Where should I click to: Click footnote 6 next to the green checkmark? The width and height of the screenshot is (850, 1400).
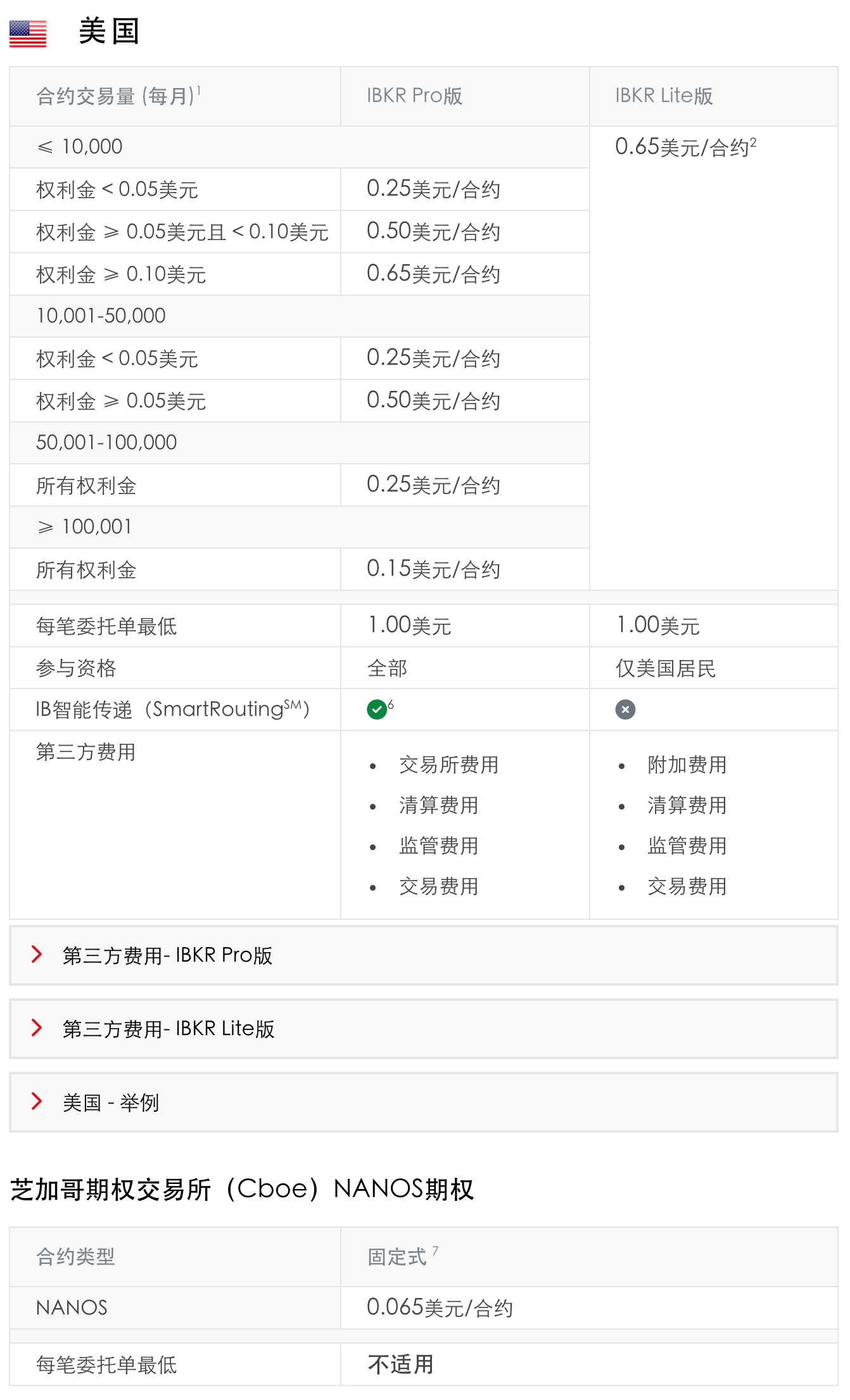[x=391, y=704]
